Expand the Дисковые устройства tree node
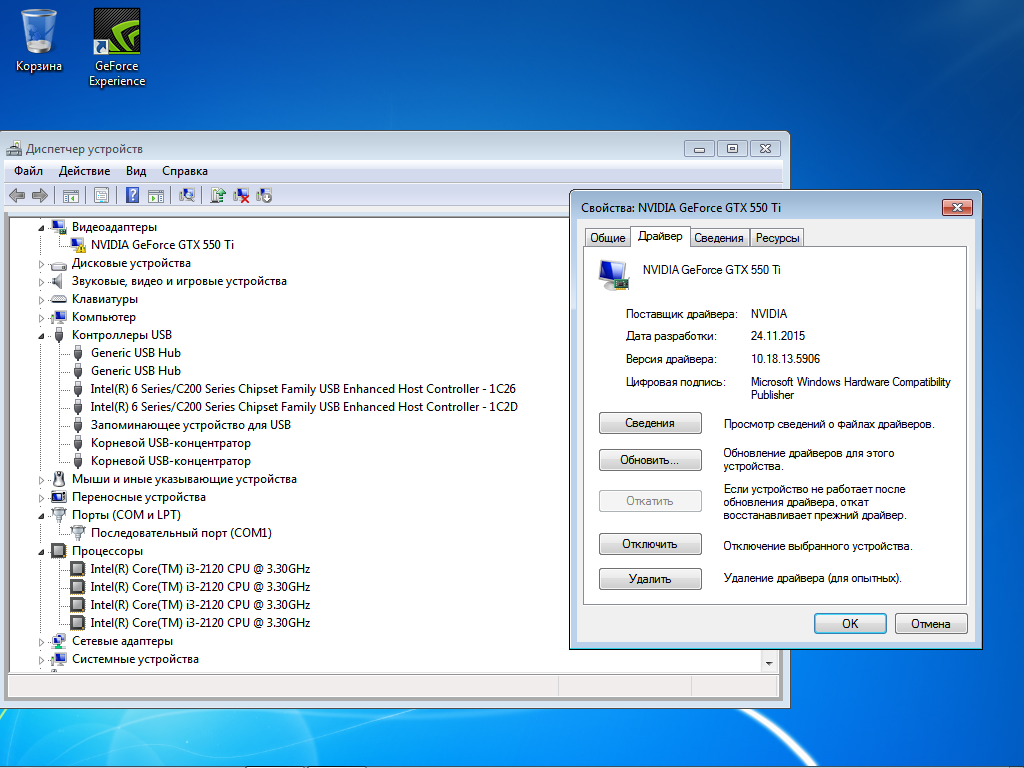The width and height of the screenshot is (1024, 768). coord(41,264)
